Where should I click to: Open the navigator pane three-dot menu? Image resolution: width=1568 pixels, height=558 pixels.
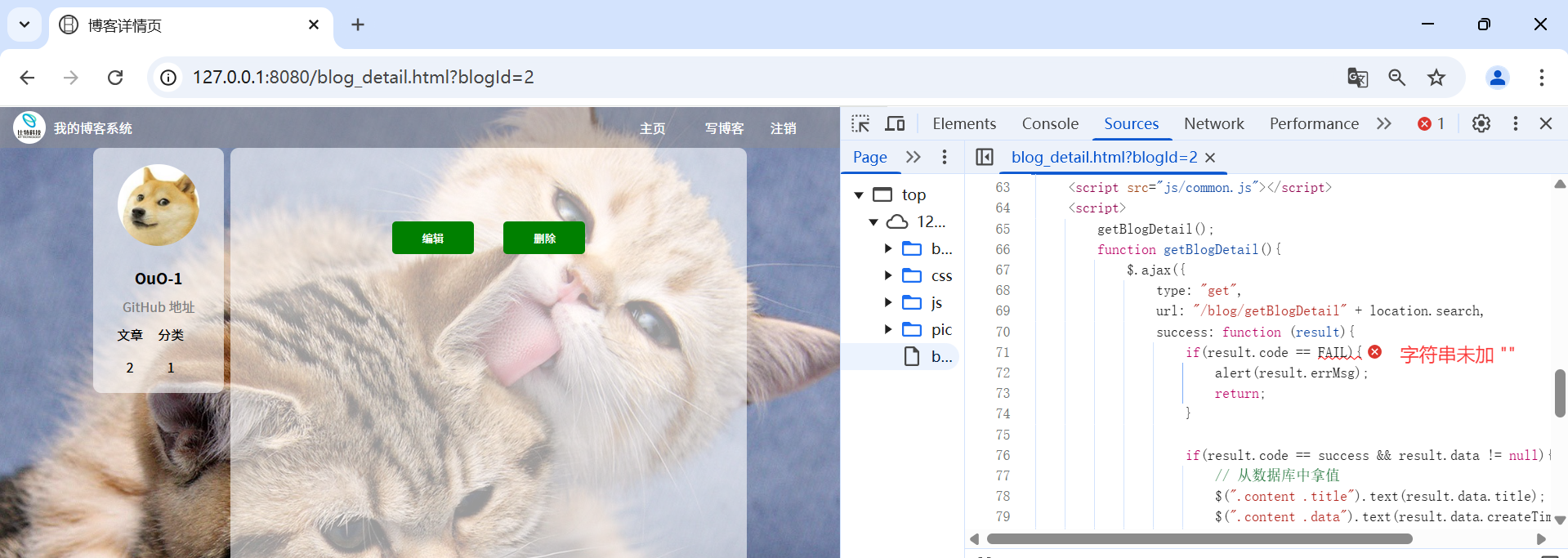click(x=944, y=157)
